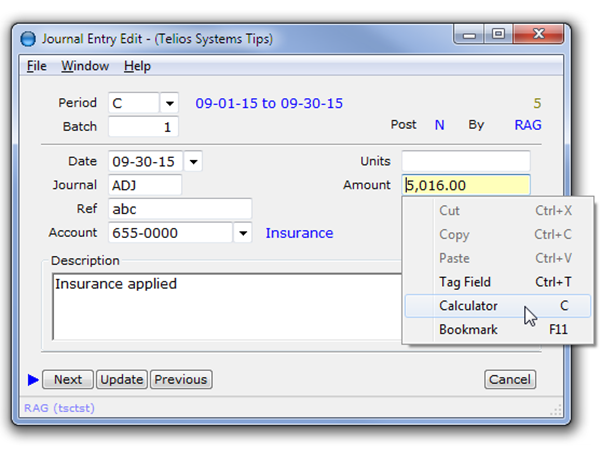The height and width of the screenshot is (454, 615).
Task: Click the Update button
Action: point(122,379)
